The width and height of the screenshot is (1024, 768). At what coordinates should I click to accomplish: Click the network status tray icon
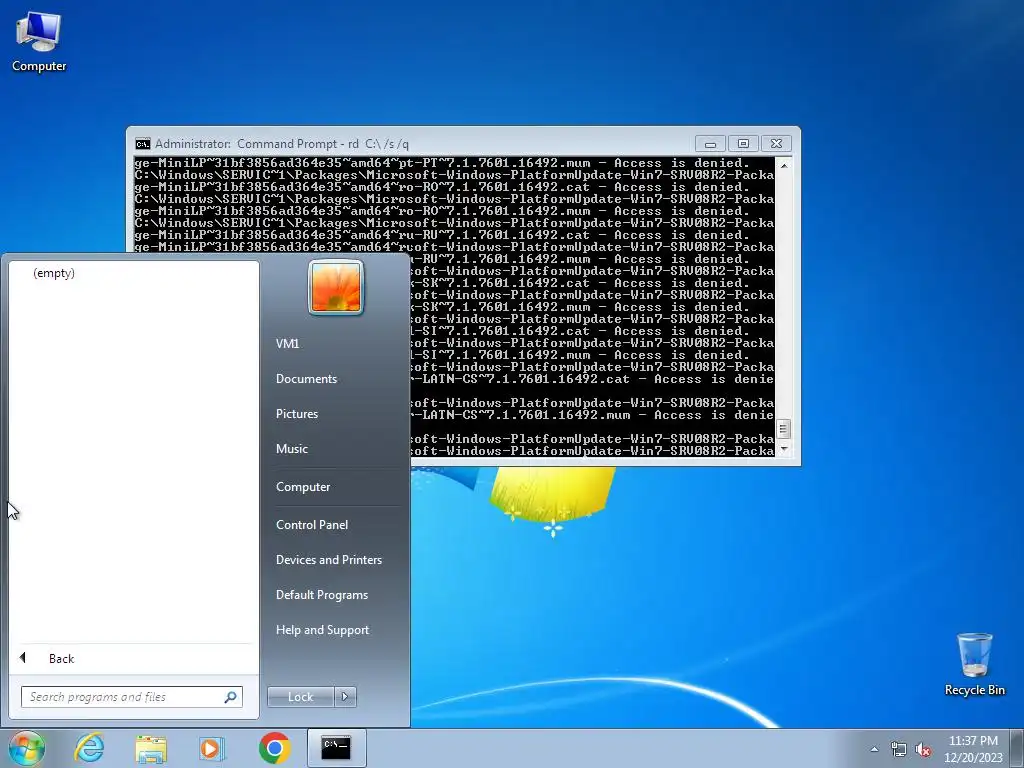pos(899,749)
